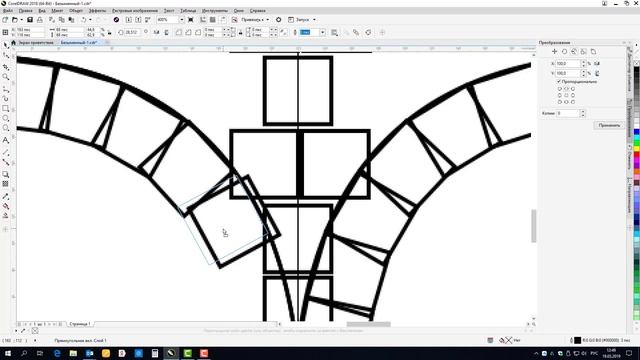Click the Копии count stepper
Screen dimensions: 640x360
[x=583, y=113]
